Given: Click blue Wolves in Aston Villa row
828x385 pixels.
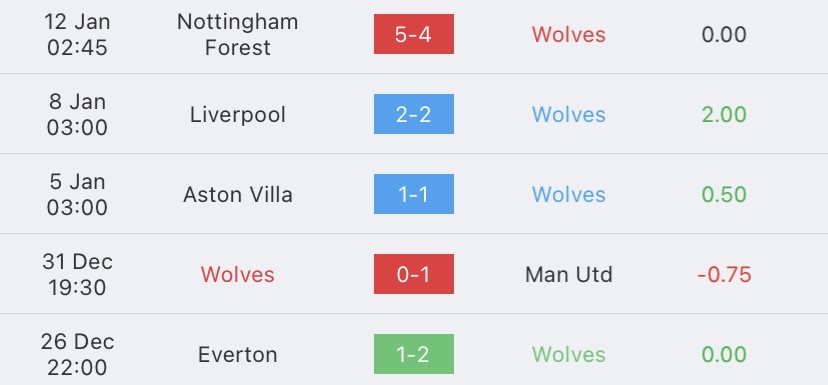Looking at the screenshot, I should [569, 194].
